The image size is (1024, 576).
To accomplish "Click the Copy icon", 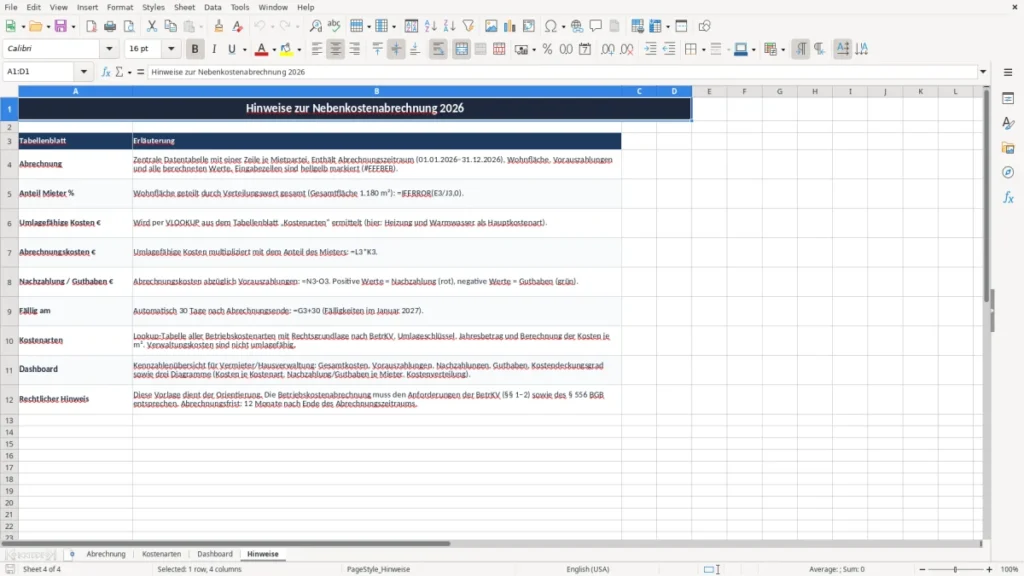I will click(170, 26).
